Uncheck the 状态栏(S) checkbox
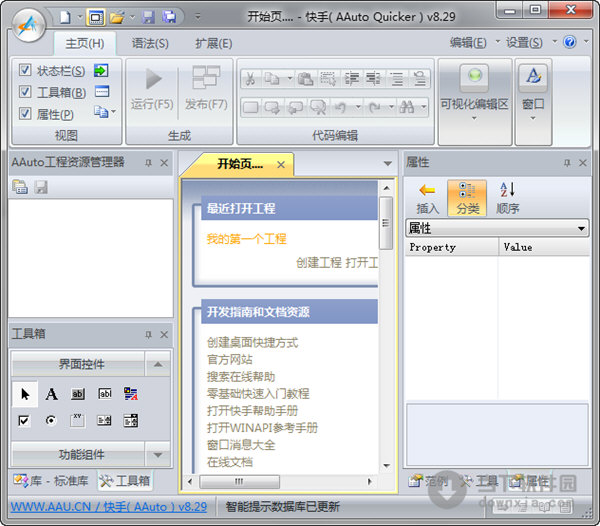600x526 pixels. pyautogui.click(x=25, y=70)
